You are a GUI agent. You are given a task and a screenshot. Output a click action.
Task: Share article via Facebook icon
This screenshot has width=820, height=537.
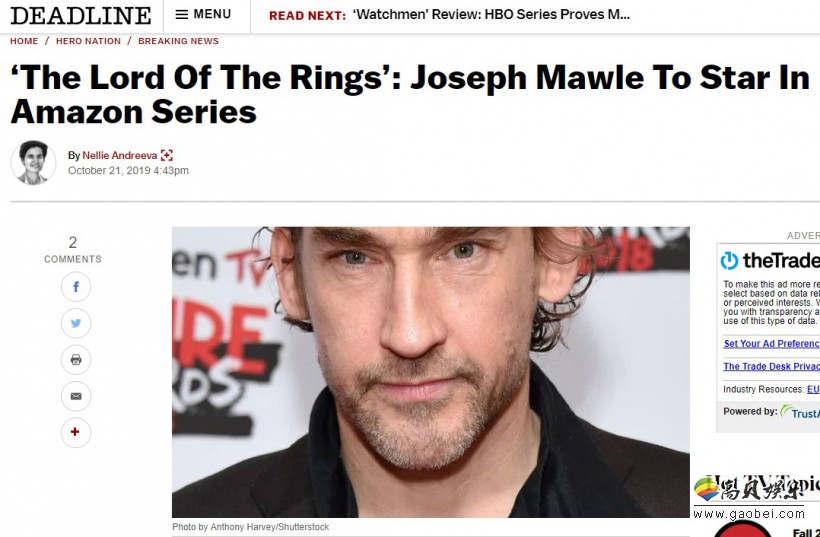(x=76, y=287)
